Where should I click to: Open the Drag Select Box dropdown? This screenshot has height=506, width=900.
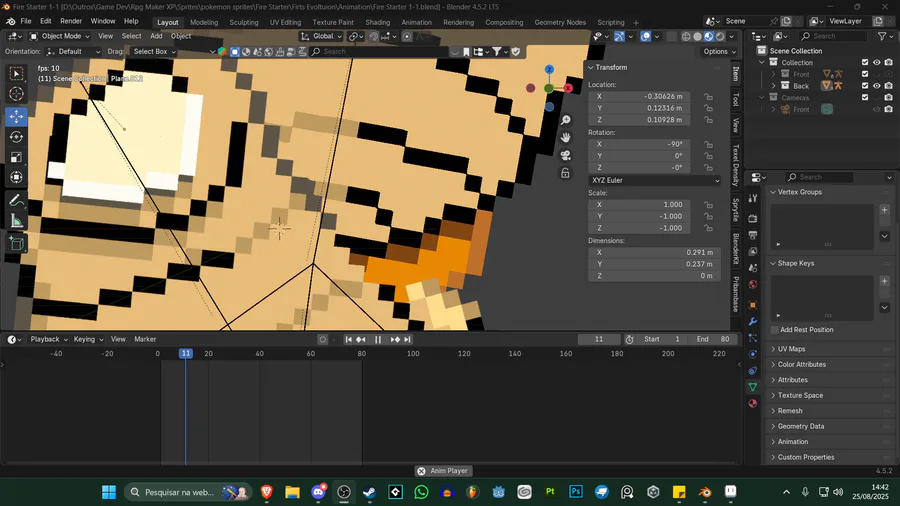152,51
